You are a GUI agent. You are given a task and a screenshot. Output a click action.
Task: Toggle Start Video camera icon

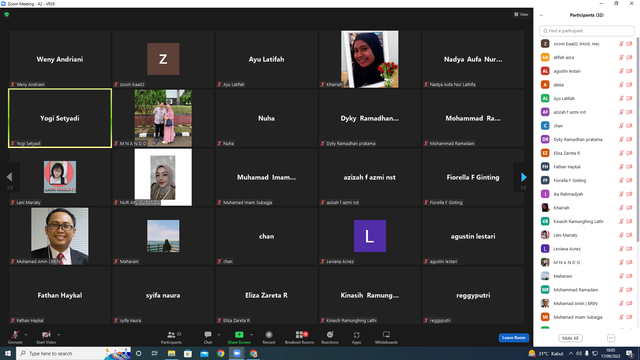pyautogui.click(x=46, y=335)
